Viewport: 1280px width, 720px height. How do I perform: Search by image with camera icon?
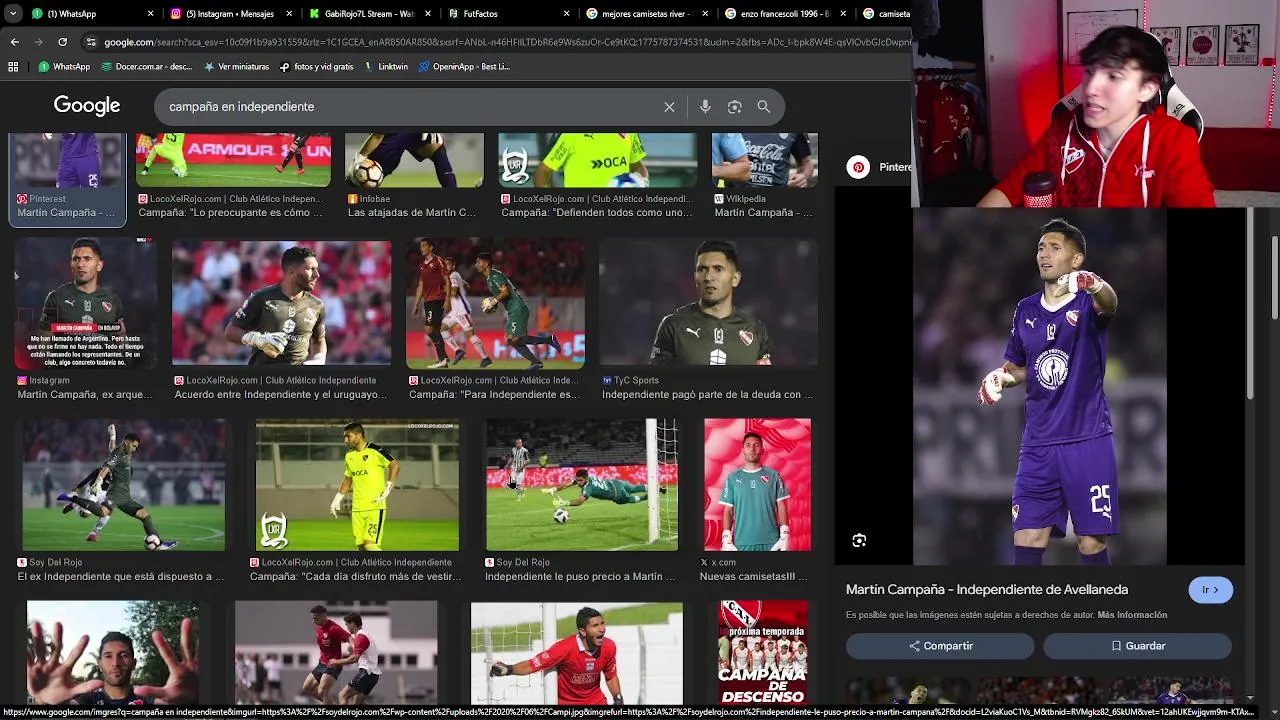[x=734, y=107]
